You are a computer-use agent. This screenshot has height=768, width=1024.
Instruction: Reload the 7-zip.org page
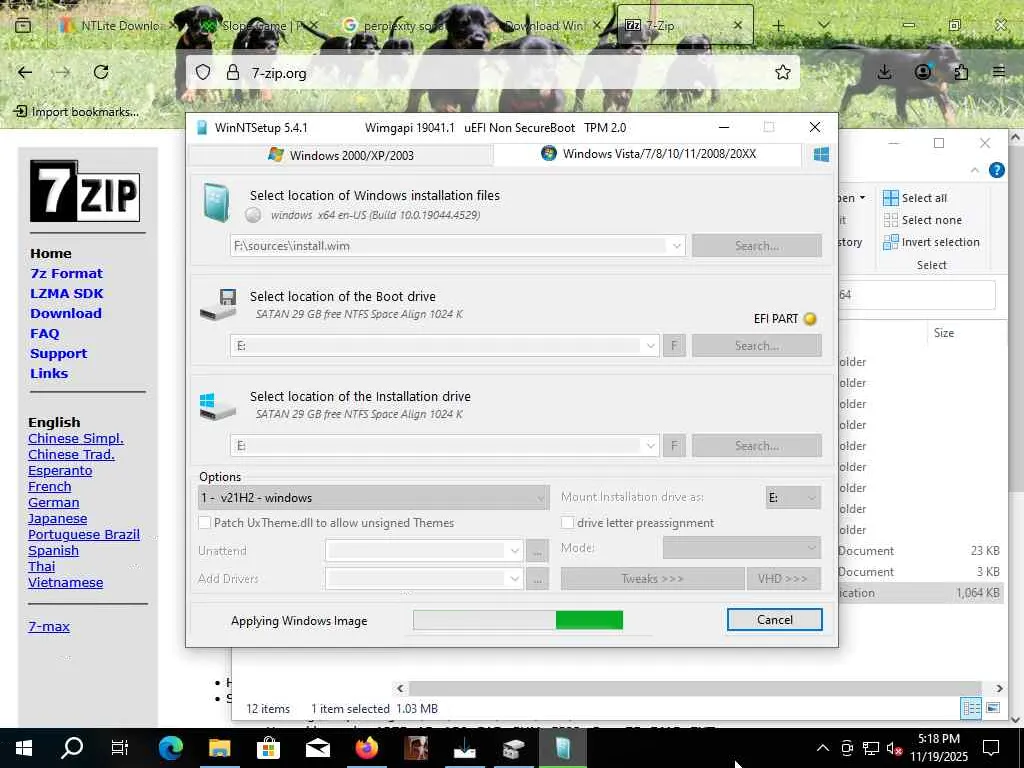pyautogui.click(x=101, y=72)
